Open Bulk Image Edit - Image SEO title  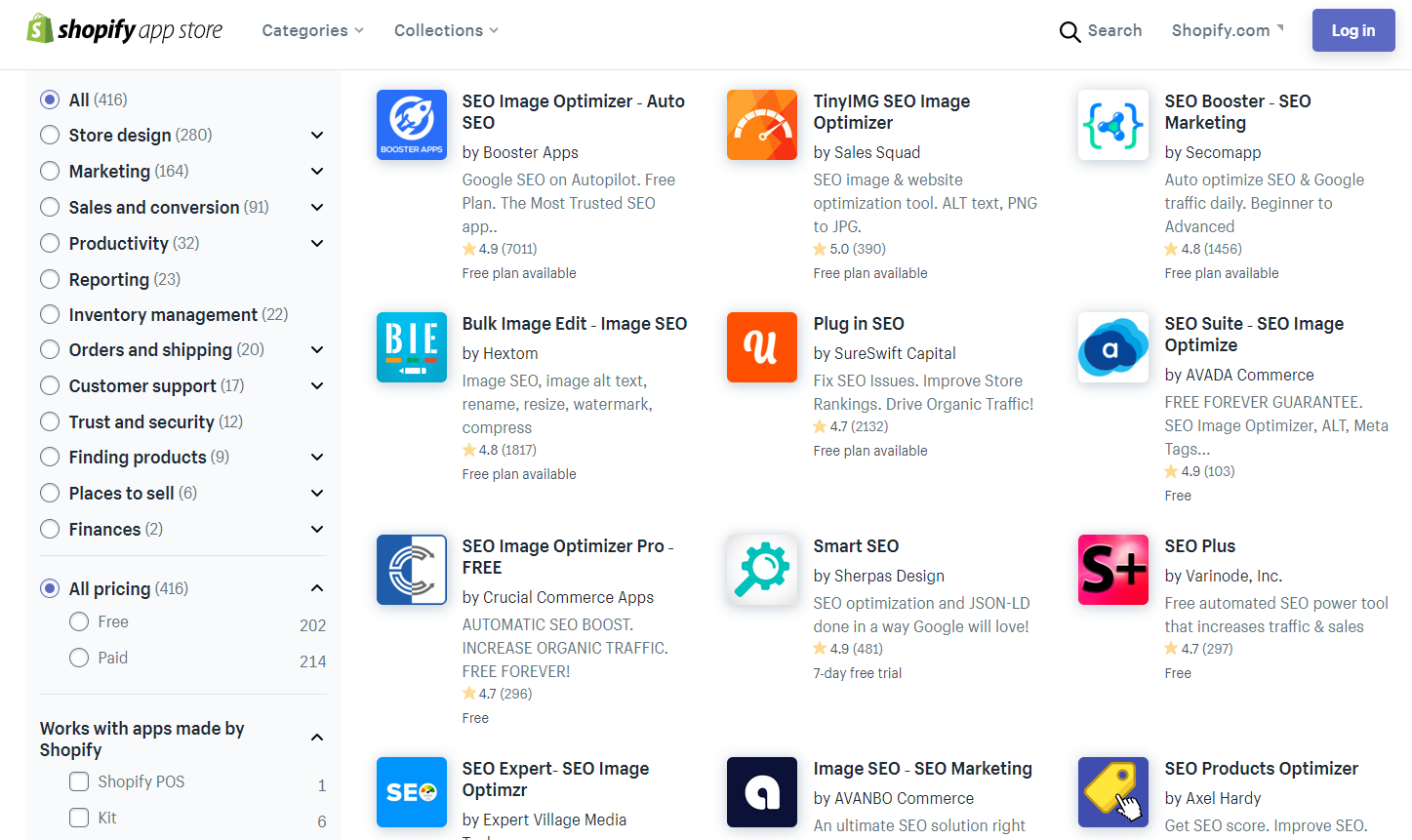[x=575, y=323]
